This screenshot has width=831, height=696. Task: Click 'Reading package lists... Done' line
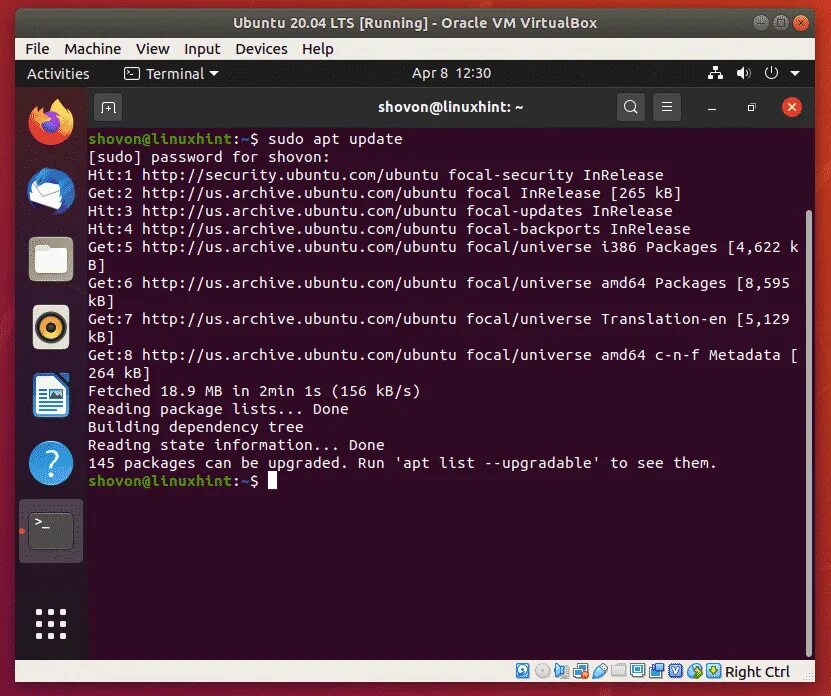tap(218, 409)
